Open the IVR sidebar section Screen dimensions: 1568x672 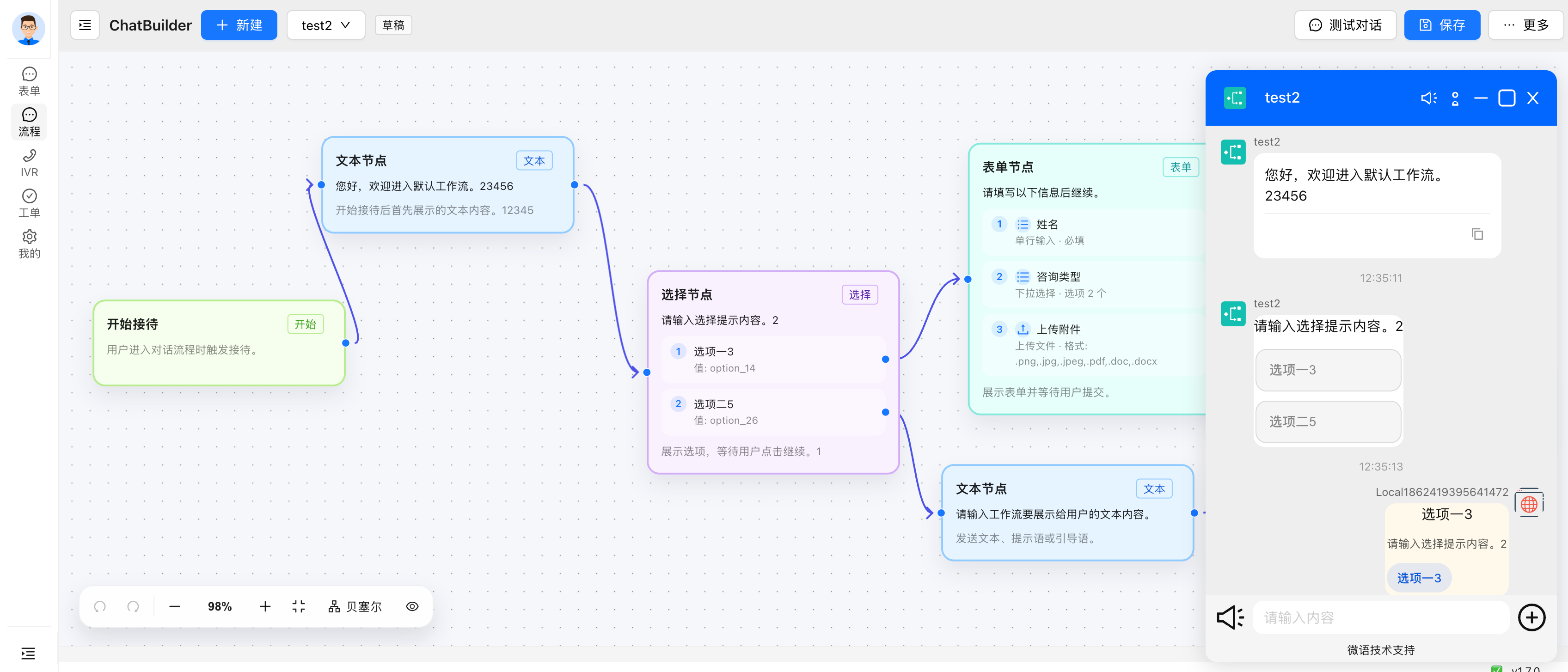point(29,163)
